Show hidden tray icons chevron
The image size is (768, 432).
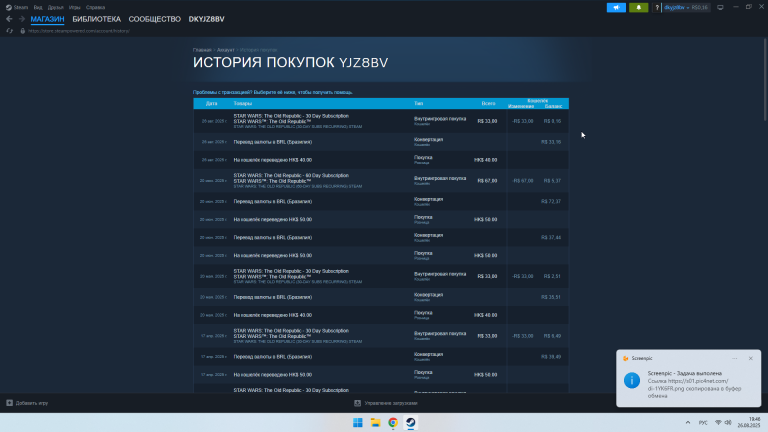coord(688,423)
